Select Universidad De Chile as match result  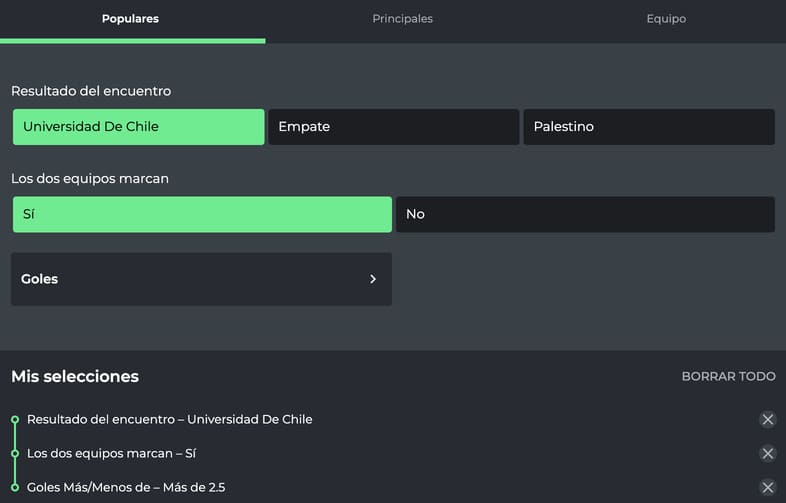click(139, 127)
